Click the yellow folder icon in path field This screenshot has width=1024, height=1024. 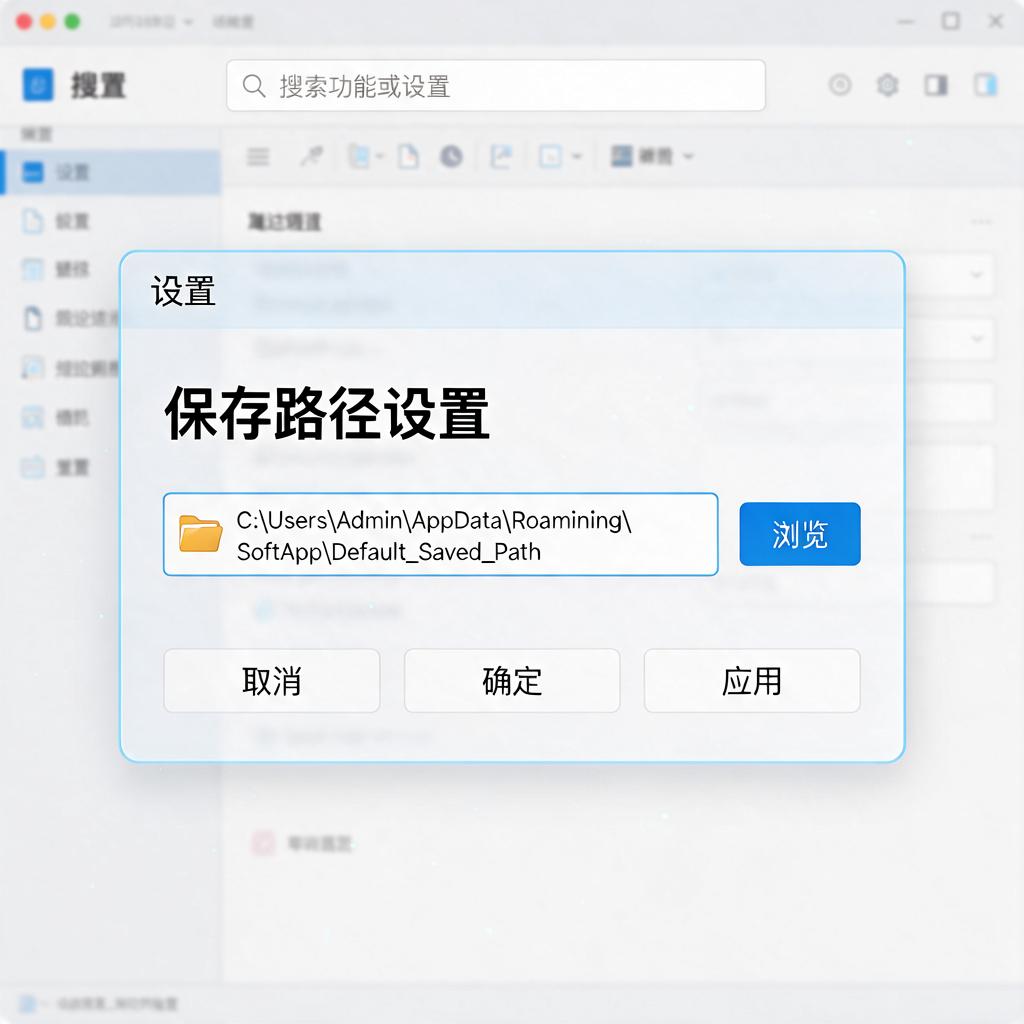(x=200, y=534)
